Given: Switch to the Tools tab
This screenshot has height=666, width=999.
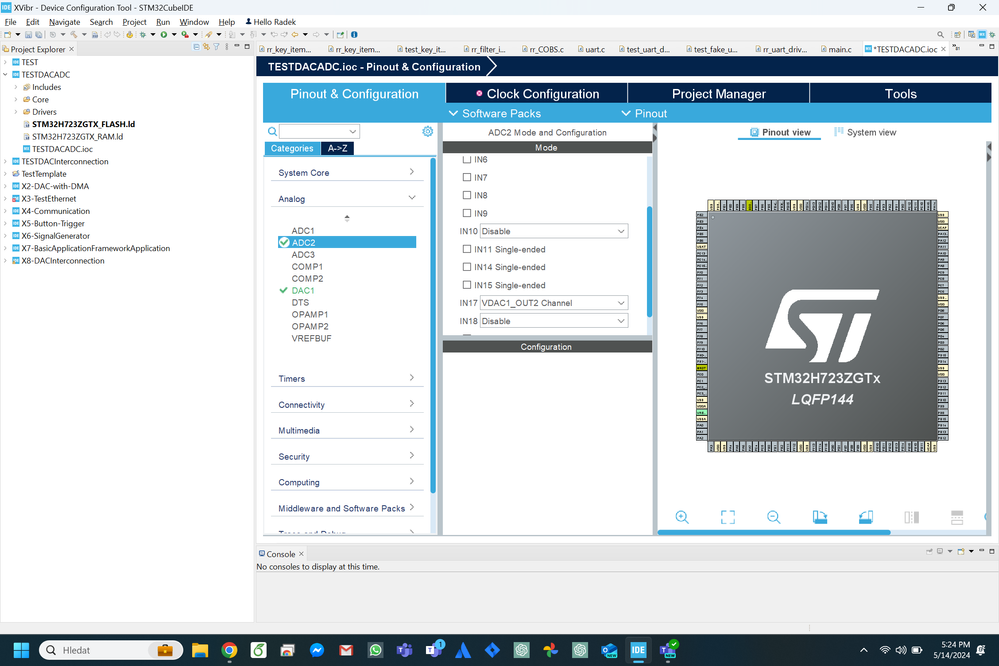Looking at the screenshot, I should 900,94.
